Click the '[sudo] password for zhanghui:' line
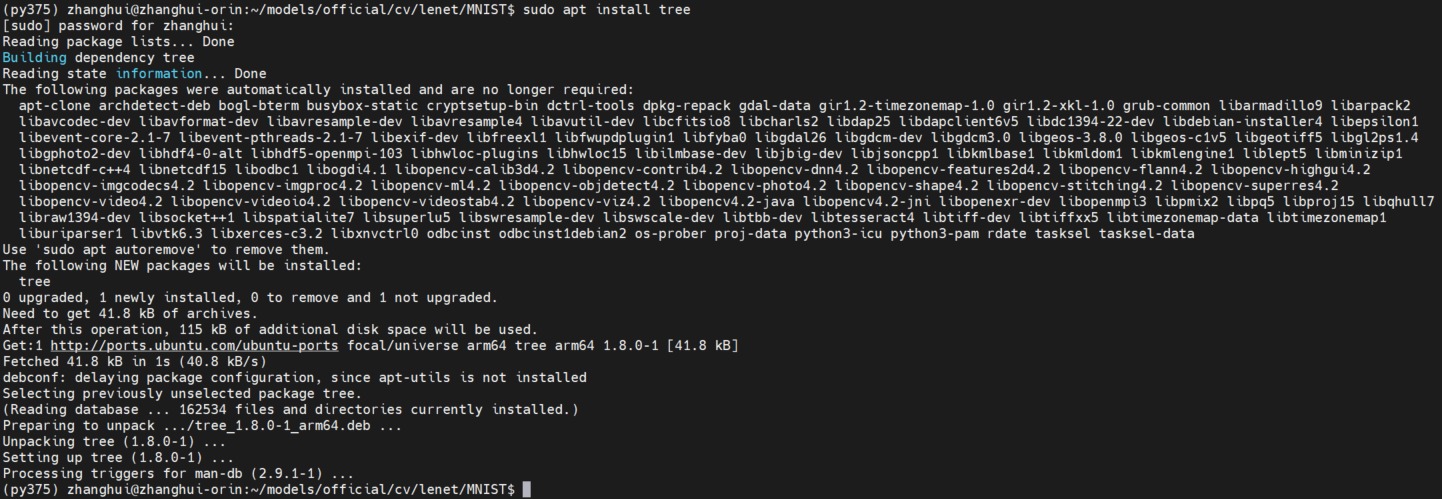Image resolution: width=1442 pixels, height=499 pixels. [x=118, y=26]
